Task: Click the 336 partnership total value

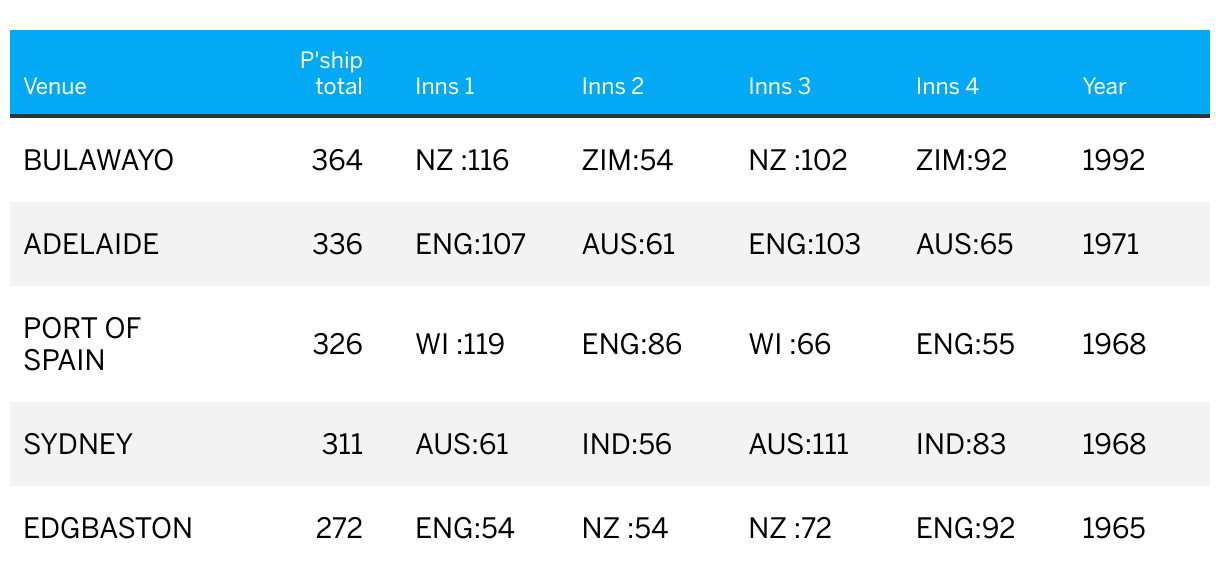Action: (337, 244)
